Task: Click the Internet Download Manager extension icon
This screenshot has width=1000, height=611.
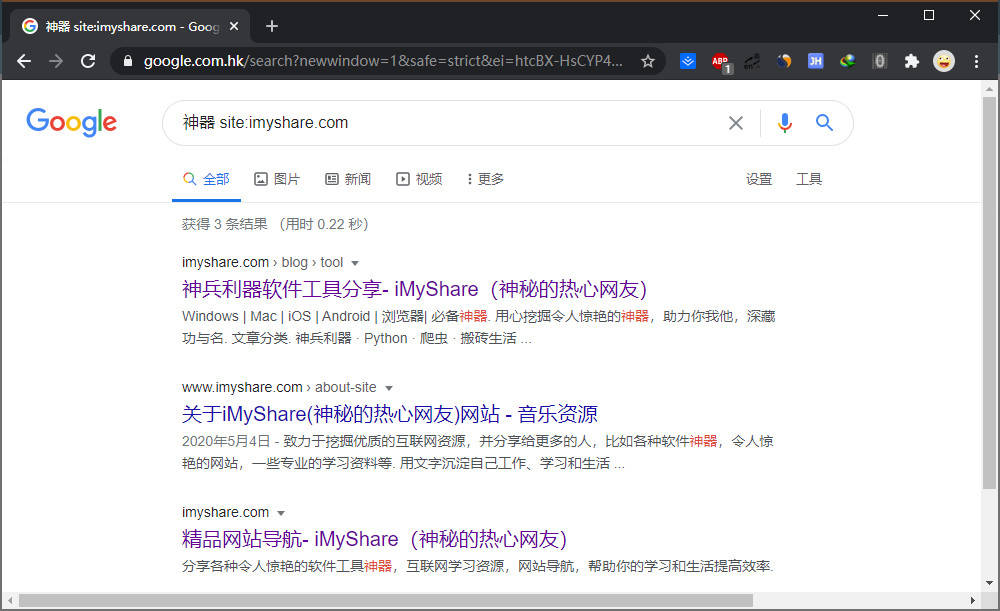Action: [x=847, y=61]
